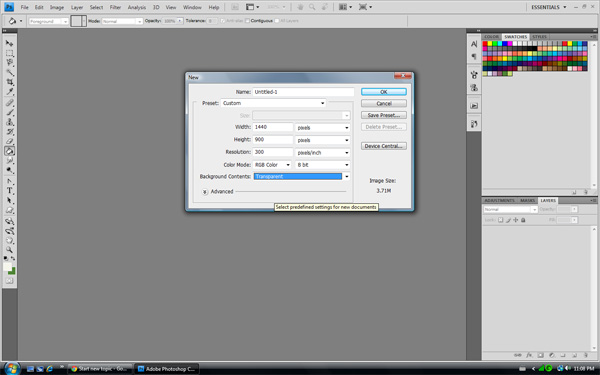600x375 pixels.
Task: Select the Rectangular Marquee tool
Action: pyautogui.click(x=9, y=54)
